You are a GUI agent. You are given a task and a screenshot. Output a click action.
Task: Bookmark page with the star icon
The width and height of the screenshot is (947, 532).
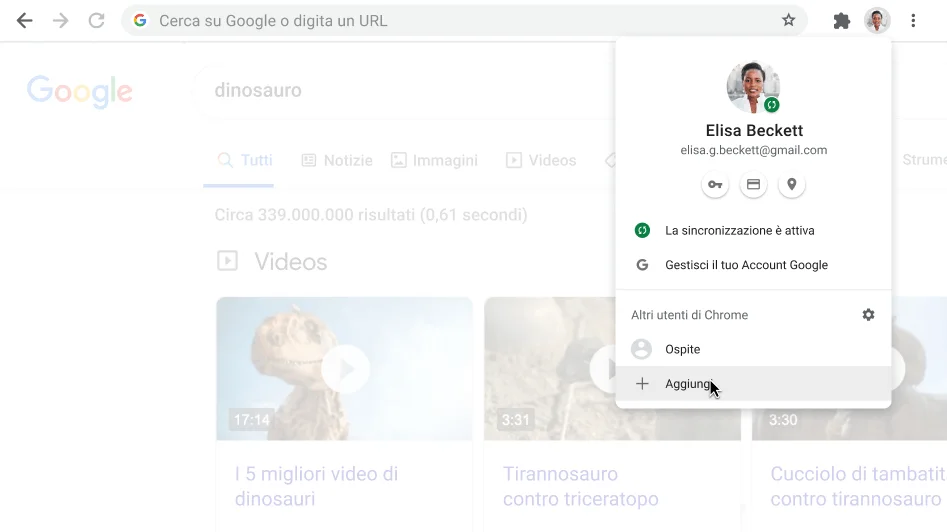788,20
